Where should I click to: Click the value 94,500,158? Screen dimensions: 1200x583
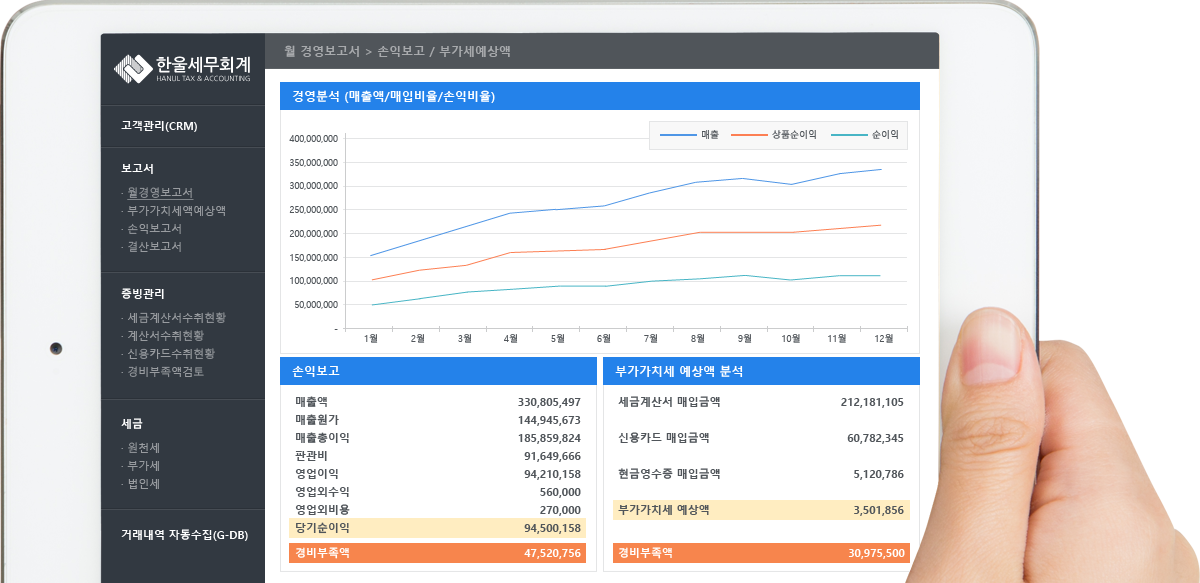(552, 528)
